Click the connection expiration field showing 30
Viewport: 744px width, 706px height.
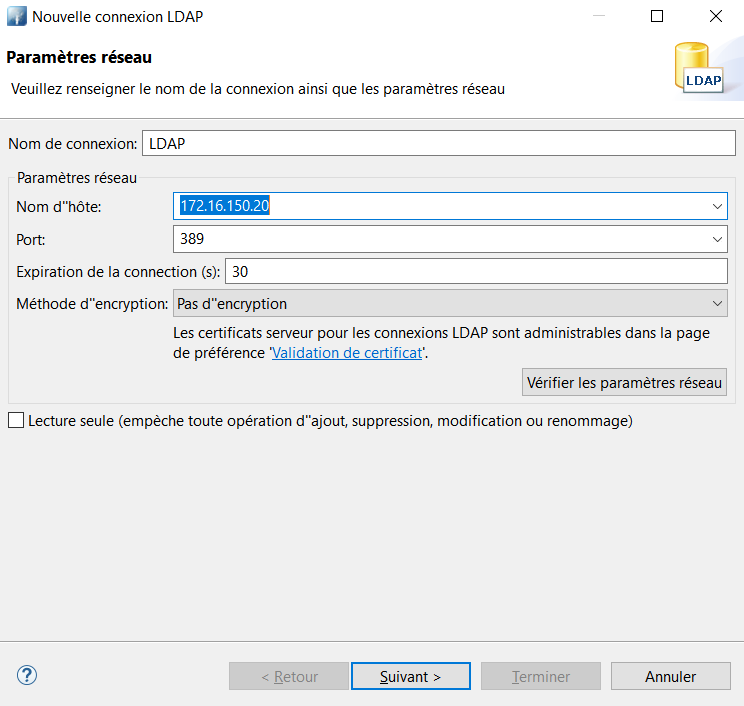click(x=476, y=271)
